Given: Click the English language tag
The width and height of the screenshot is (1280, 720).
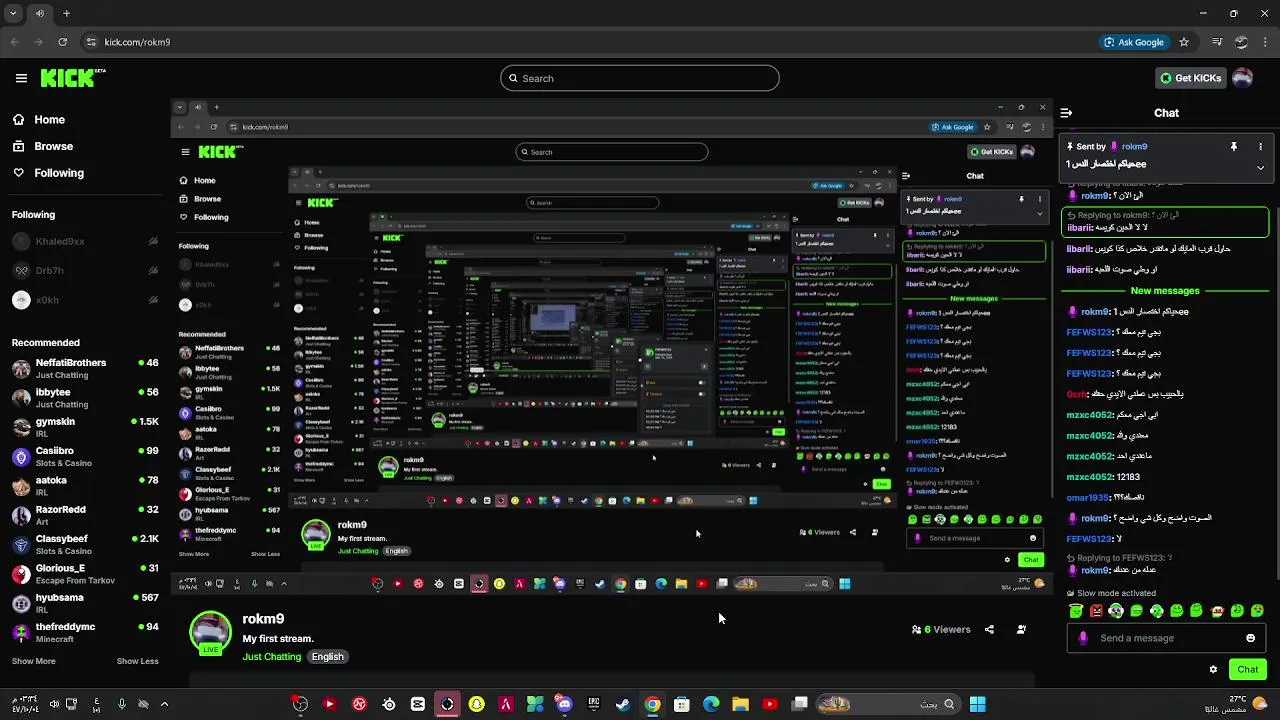Looking at the screenshot, I should click(327, 657).
